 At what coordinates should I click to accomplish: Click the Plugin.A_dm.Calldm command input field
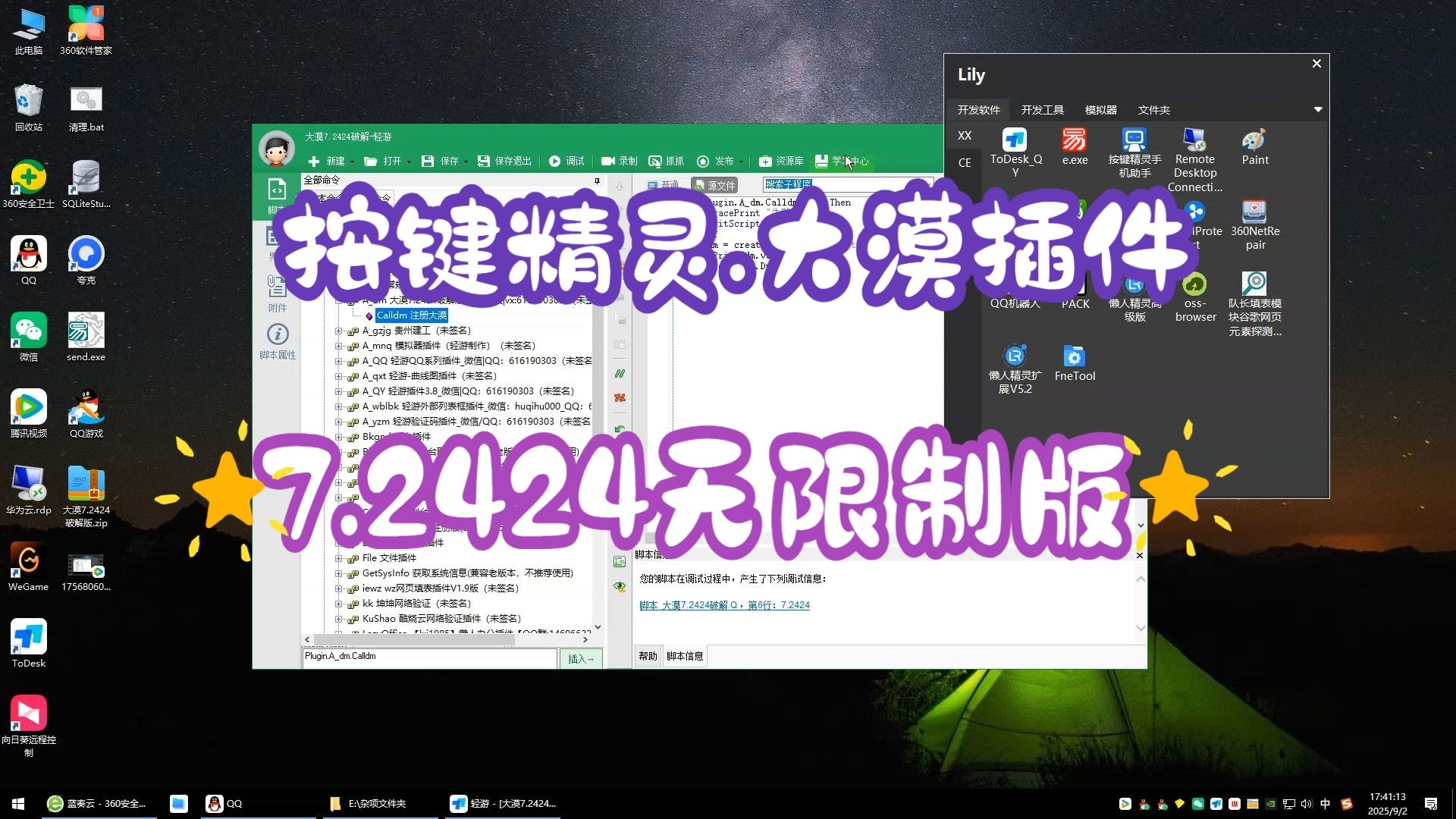pyautogui.click(x=429, y=658)
